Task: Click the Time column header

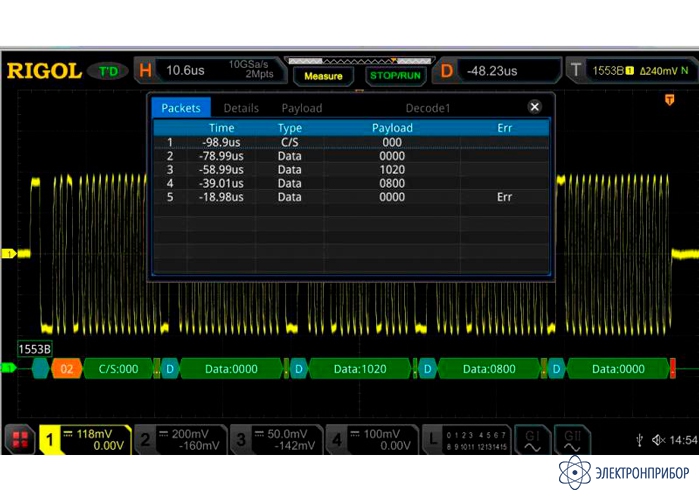Action: (222, 128)
